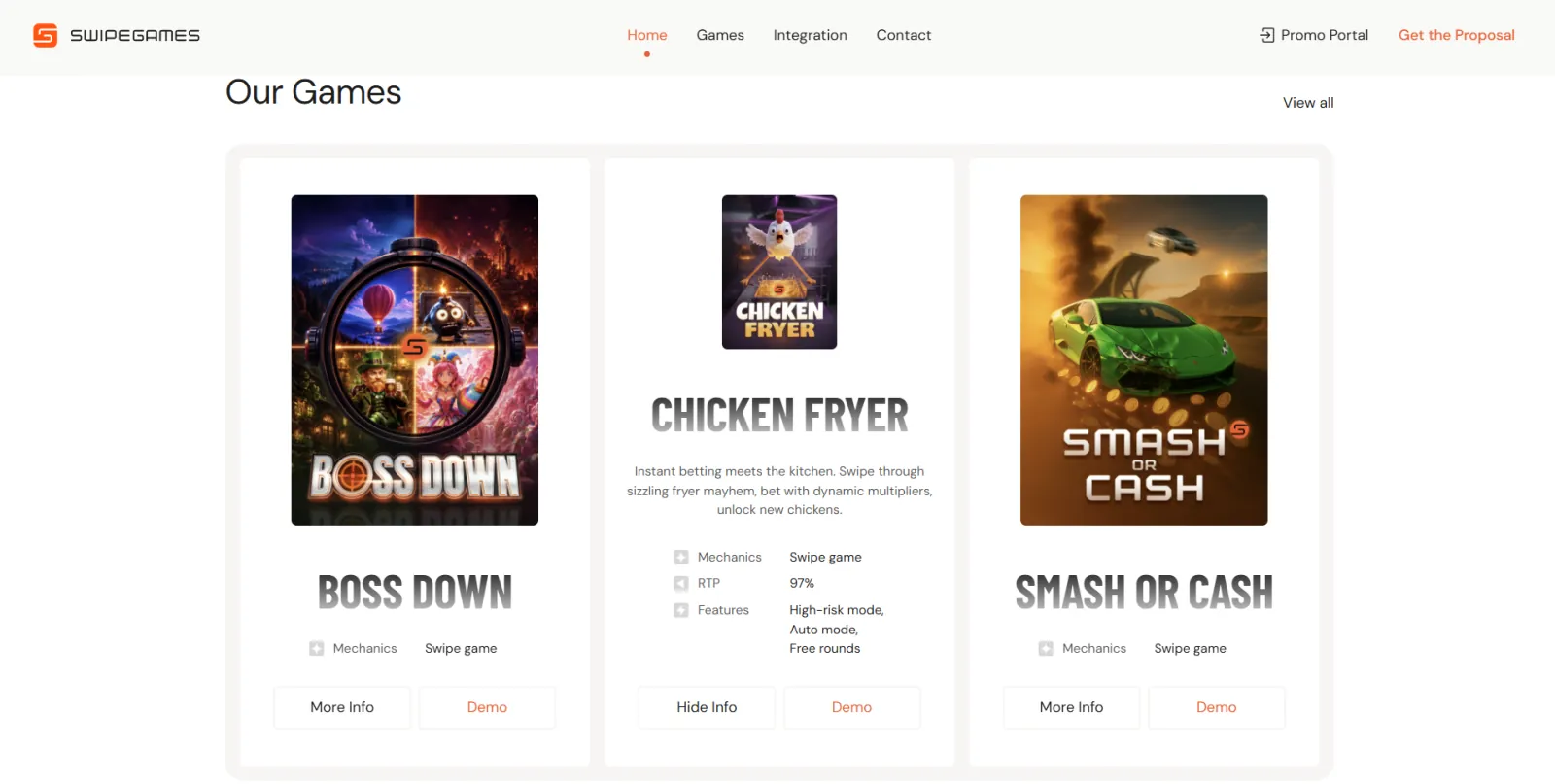The width and height of the screenshot is (1555, 784).
Task: Click Swipe game value in Boss Down card
Action: [461, 648]
